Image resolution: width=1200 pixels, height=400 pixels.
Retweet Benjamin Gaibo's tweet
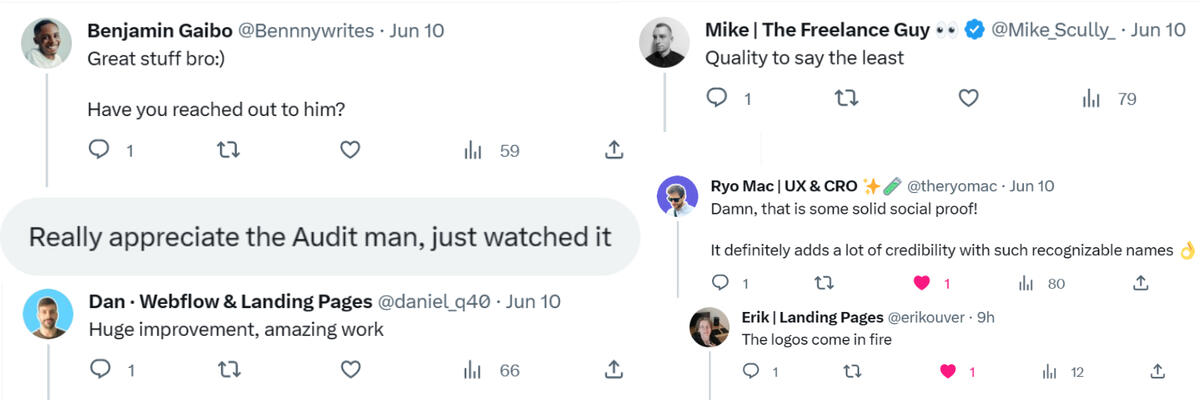tap(228, 150)
